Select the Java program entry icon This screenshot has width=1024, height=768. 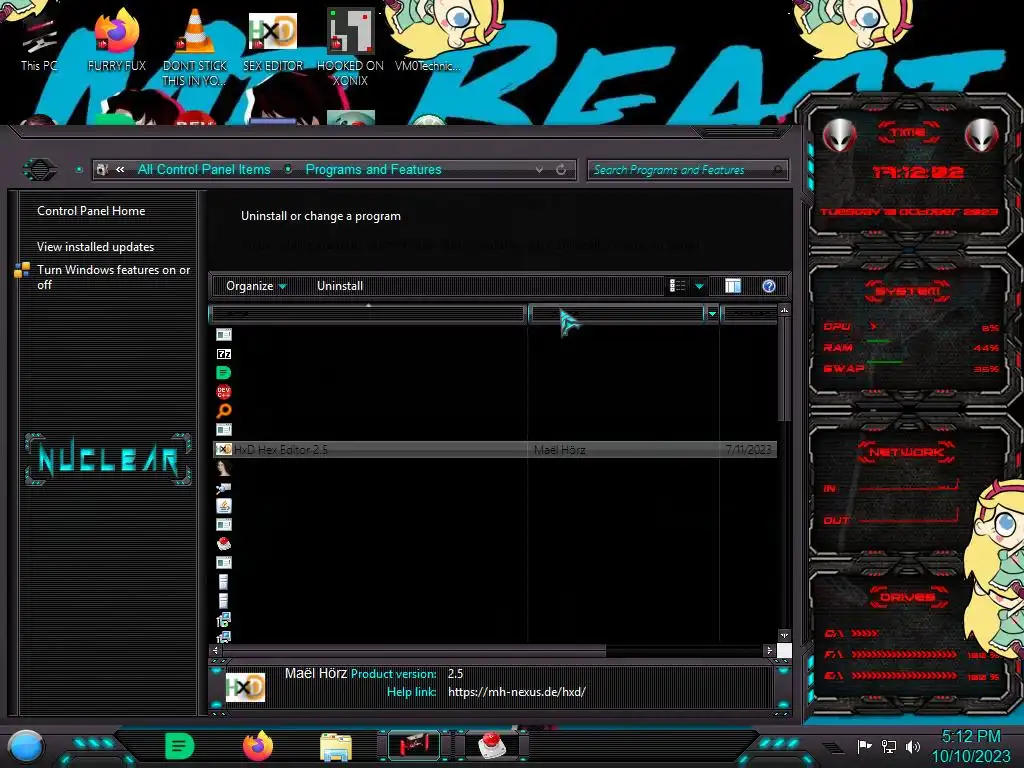point(223,505)
